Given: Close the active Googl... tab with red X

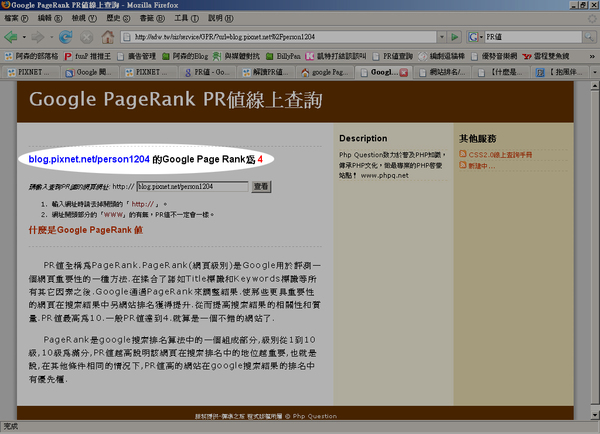Looking at the screenshot, I should pos(404,73).
